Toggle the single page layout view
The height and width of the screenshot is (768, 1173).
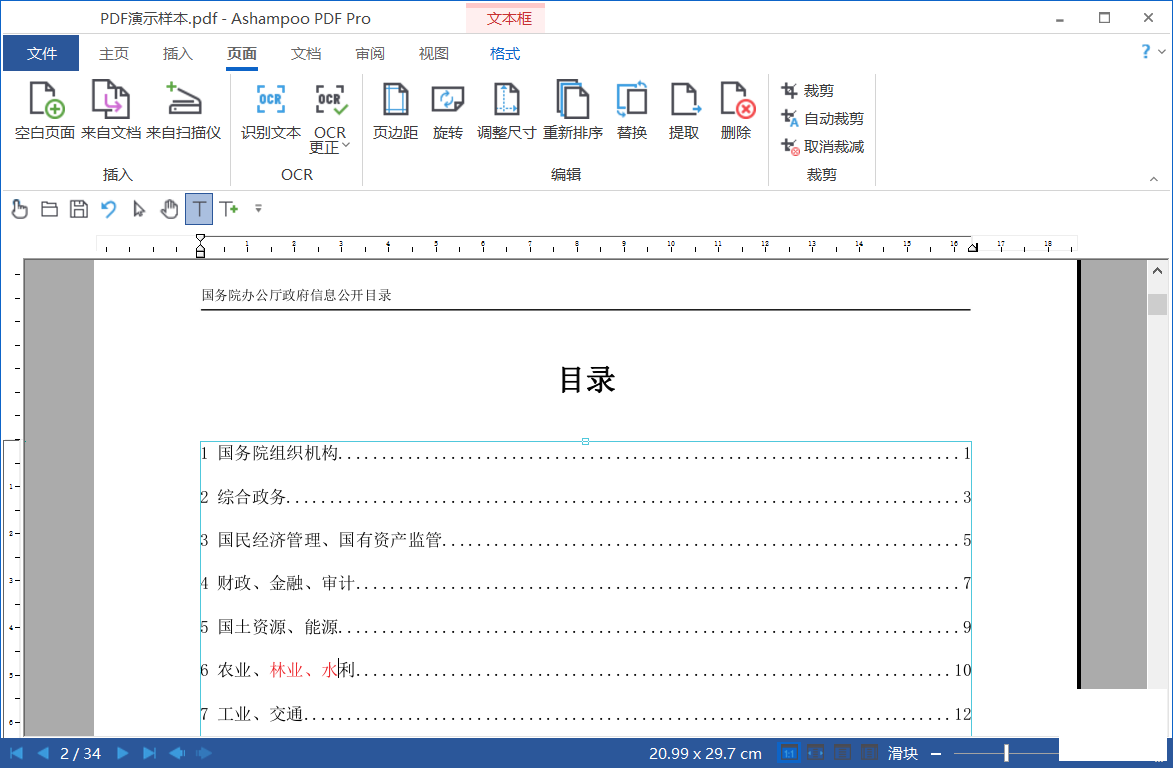click(x=842, y=753)
